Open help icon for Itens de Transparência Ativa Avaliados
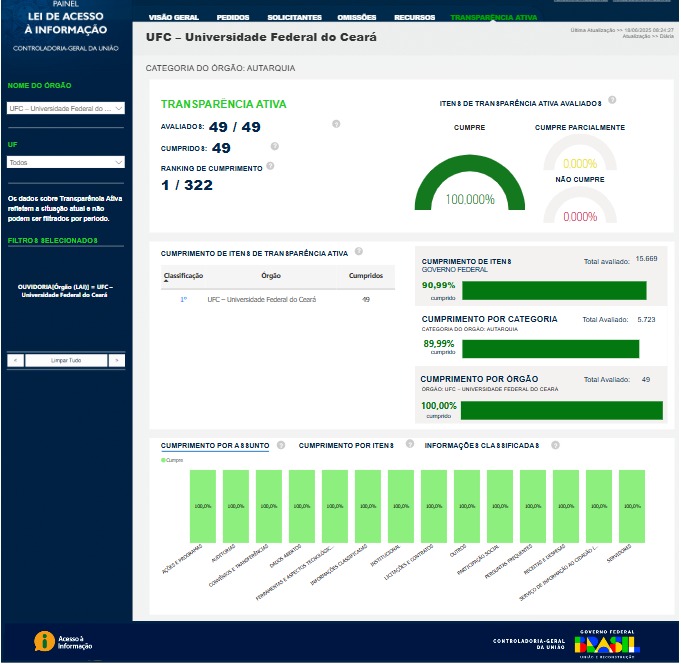Screen dimensions: 681x665 pos(612,100)
